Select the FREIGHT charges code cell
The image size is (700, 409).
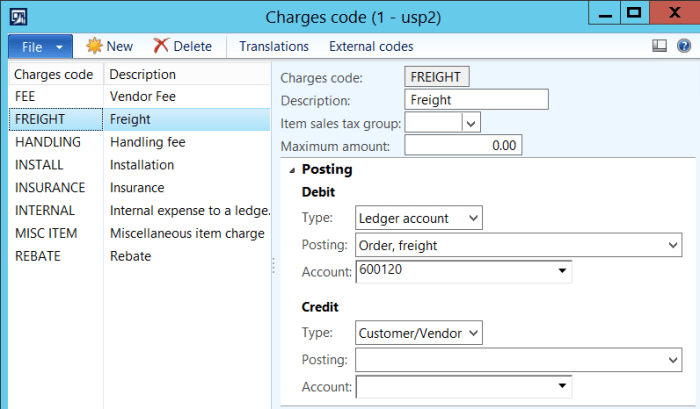point(56,119)
